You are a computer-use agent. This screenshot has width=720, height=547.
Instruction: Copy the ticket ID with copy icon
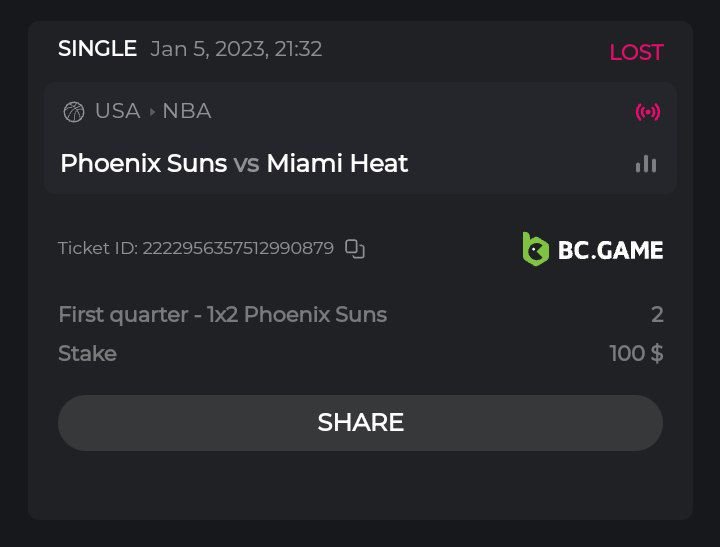pos(355,248)
